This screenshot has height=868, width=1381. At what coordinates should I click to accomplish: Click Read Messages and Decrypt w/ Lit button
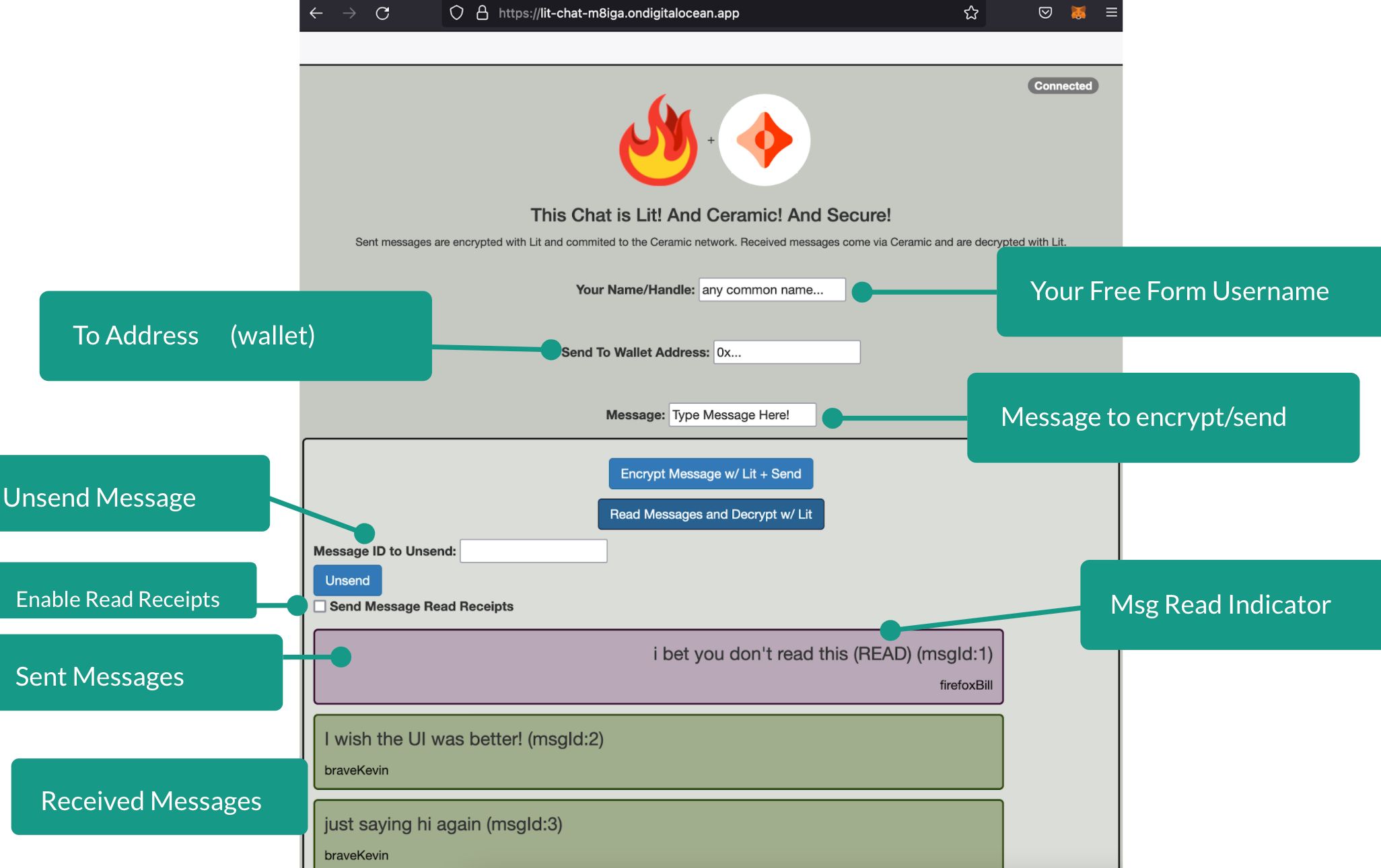point(711,513)
